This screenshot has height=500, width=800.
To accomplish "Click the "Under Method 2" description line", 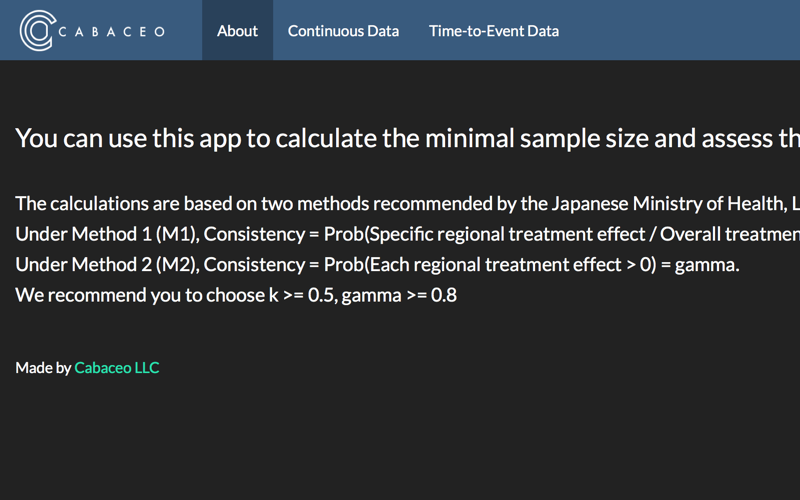I will [378, 265].
